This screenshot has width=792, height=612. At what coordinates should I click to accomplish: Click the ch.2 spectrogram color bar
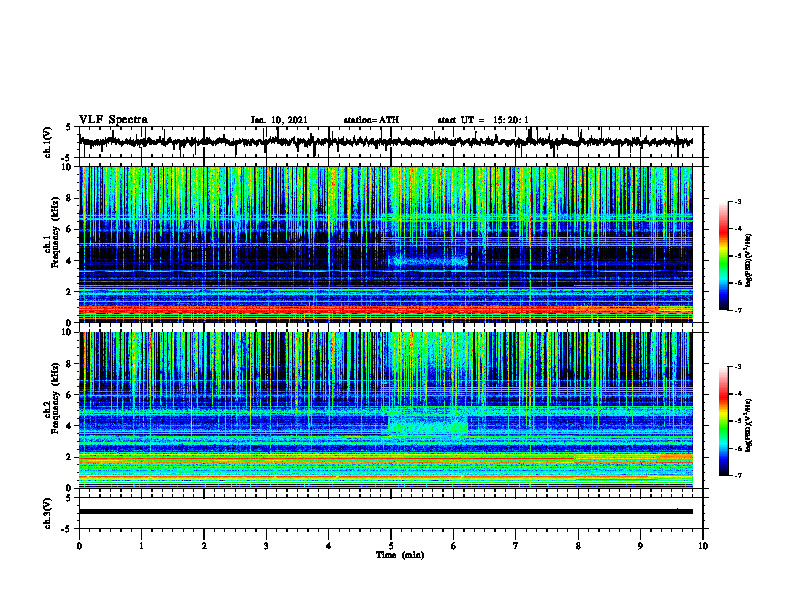tap(723, 421)
